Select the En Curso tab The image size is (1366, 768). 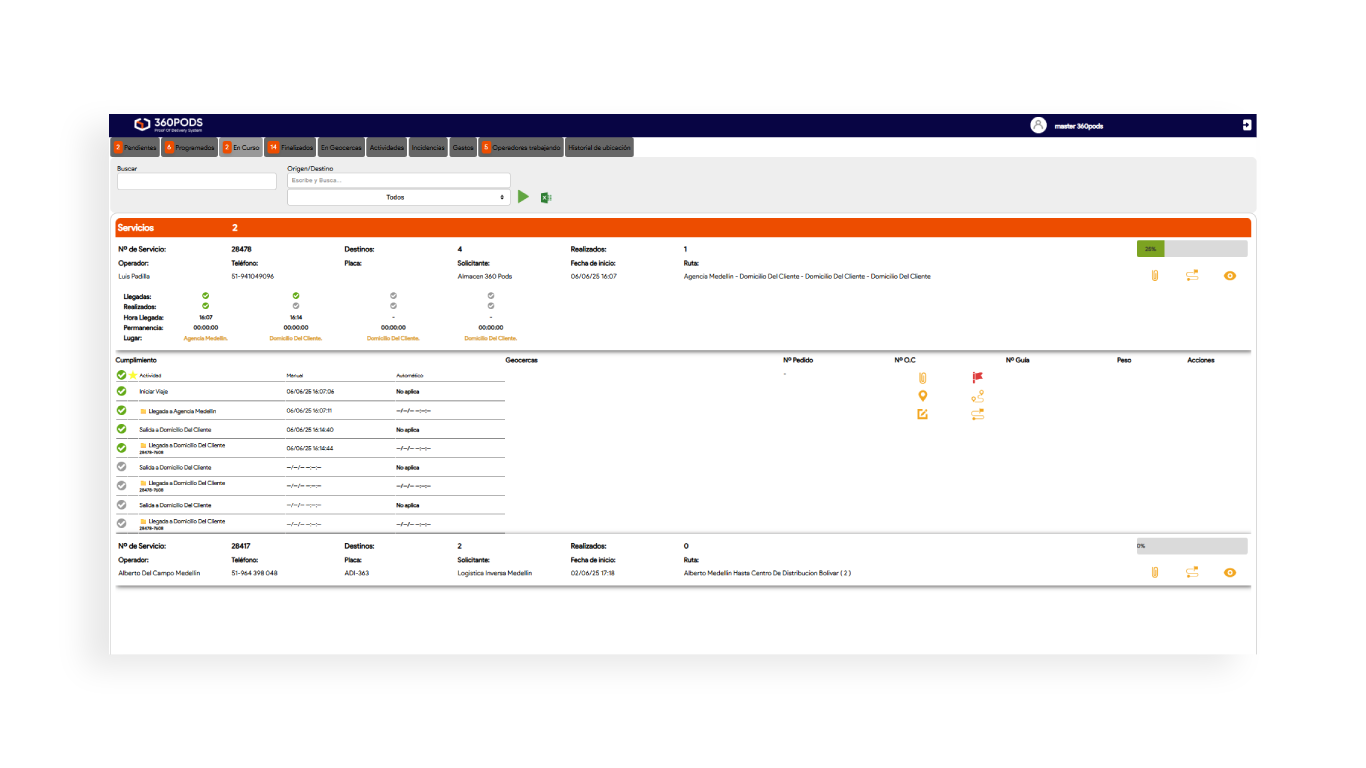(x=241, y=147)
